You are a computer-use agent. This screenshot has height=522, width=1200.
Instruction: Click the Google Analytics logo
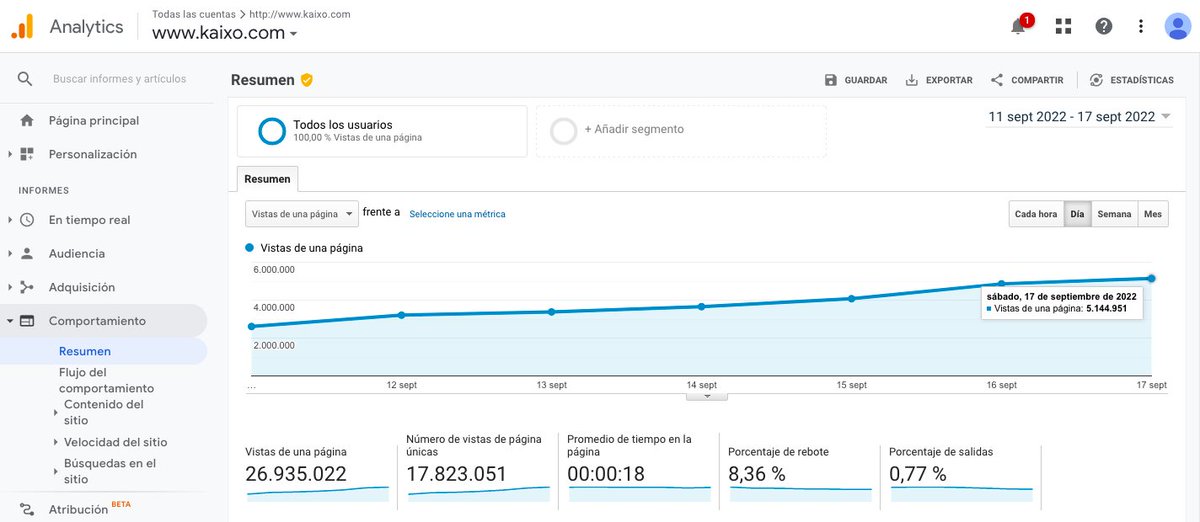(22, 26)
